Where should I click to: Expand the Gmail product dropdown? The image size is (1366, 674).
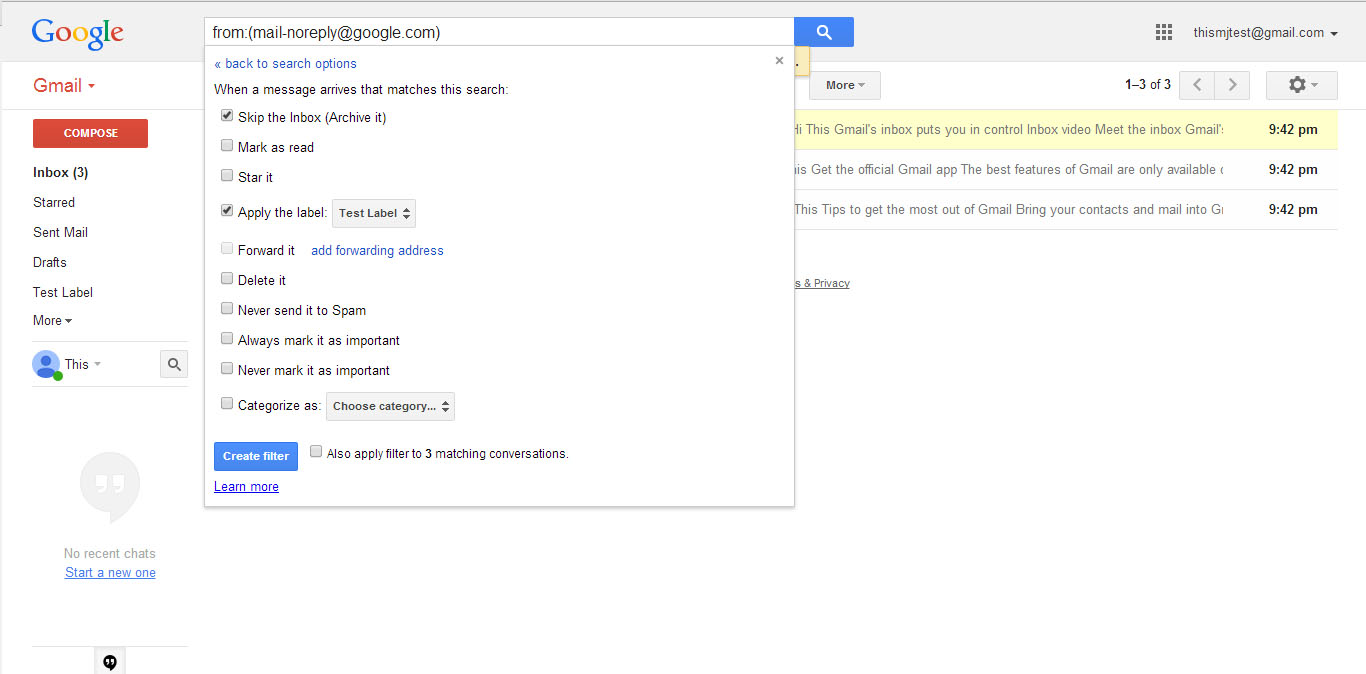(x=64, y=86)
